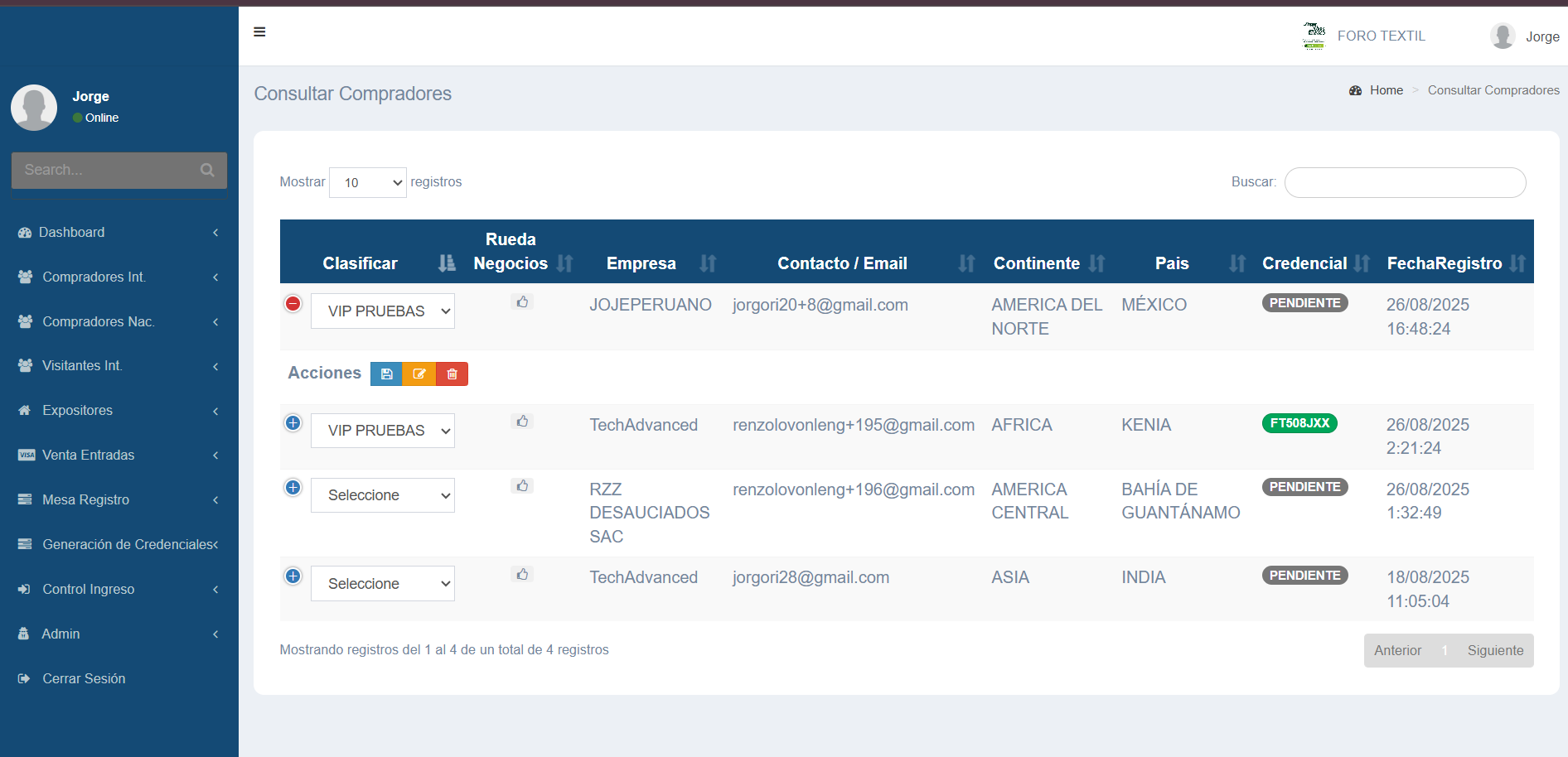The height and width of the screenshot is (757, 1568).
Task: Click the Siguiente pagination button
Action: tap(1494, 651)
